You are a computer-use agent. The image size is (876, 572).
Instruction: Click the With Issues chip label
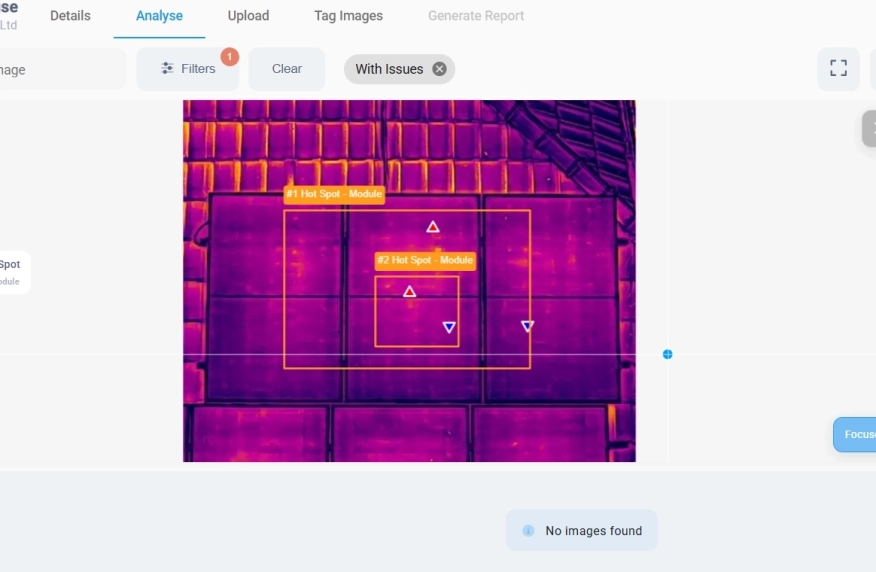[389, 69]
